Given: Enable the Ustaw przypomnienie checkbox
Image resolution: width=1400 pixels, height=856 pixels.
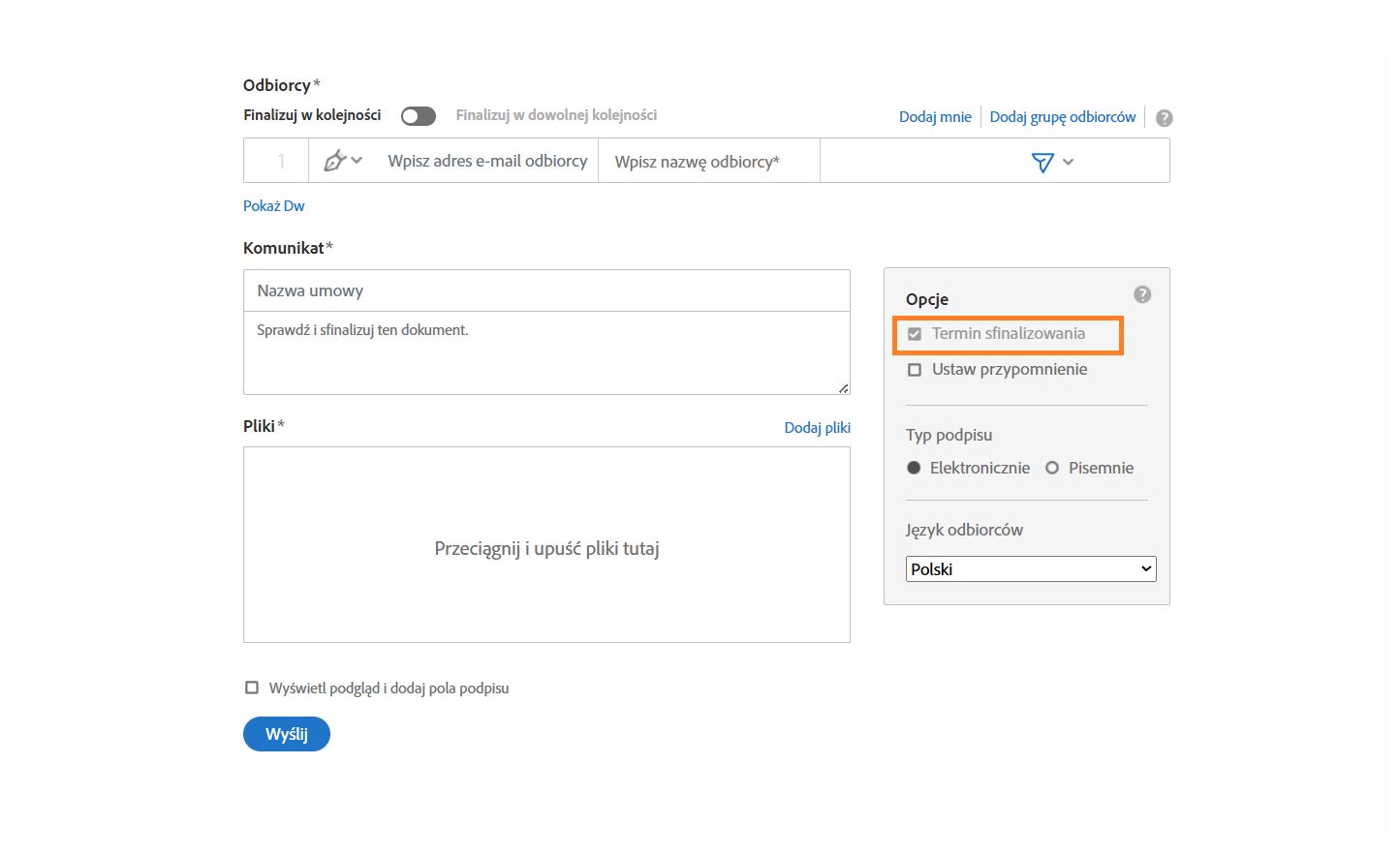Looking at the screenshot, I should 915,370.
